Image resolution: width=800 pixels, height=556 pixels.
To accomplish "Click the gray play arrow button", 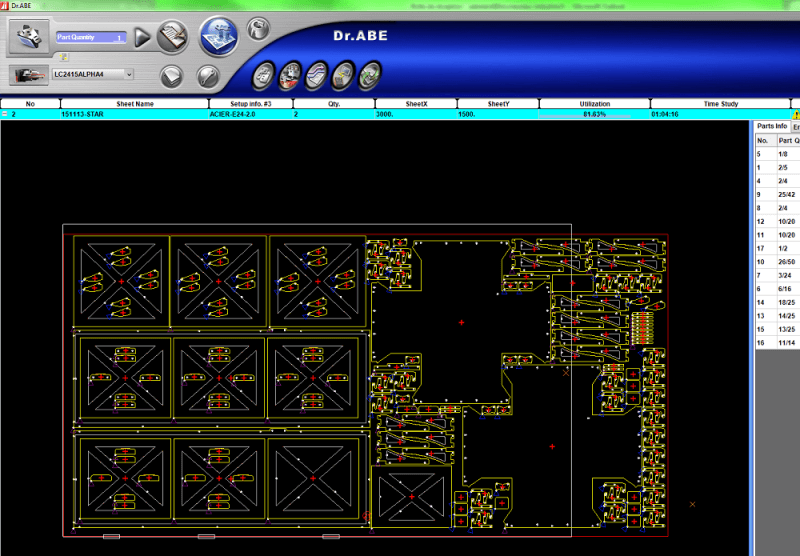I will (x=142, y=37).
